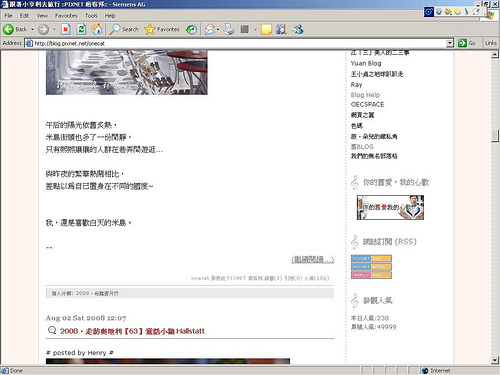500x375 pixels.
Task: Click the Go button
Action: click(467, 43)
